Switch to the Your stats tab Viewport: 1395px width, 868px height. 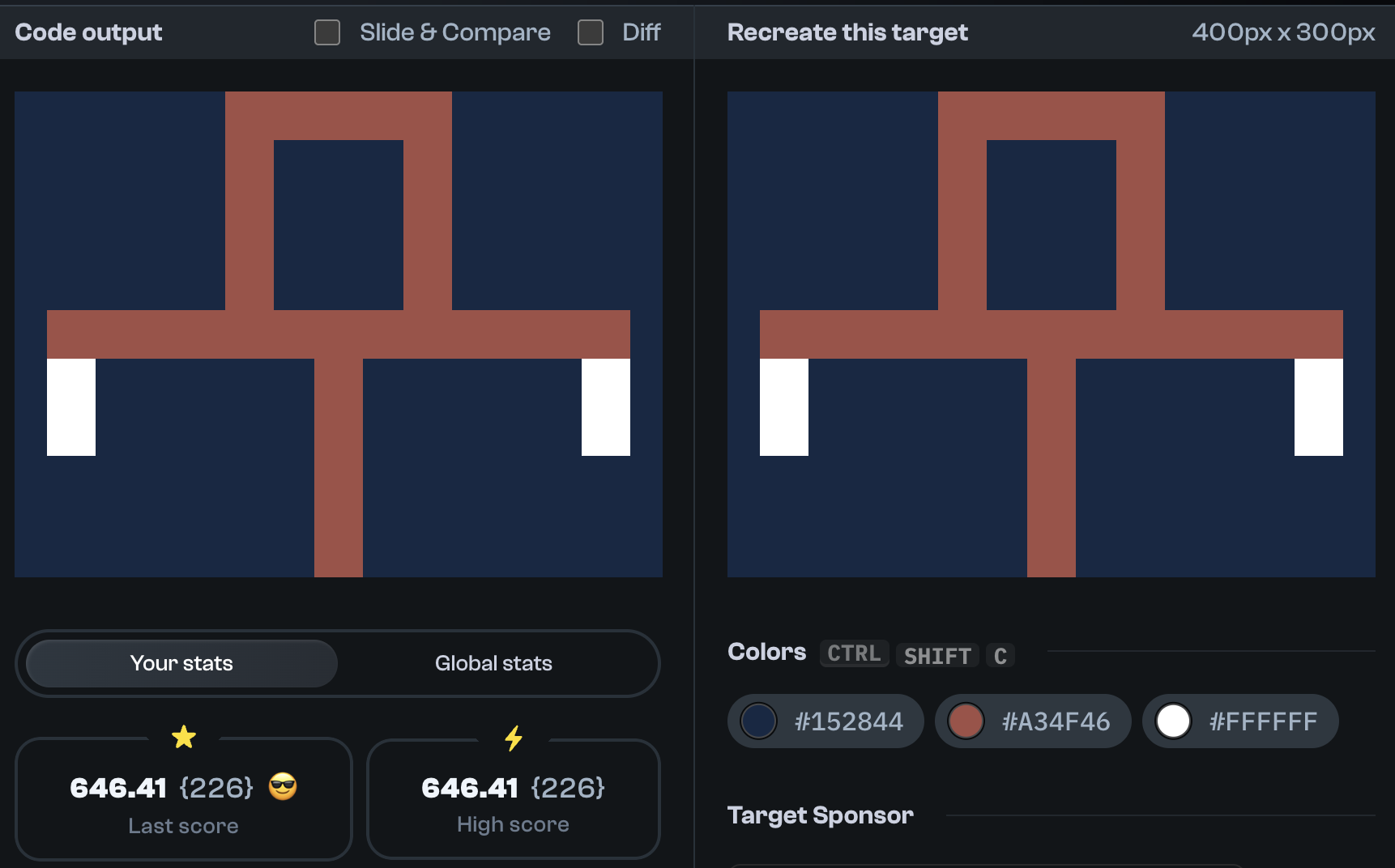[x=181, y=663]
